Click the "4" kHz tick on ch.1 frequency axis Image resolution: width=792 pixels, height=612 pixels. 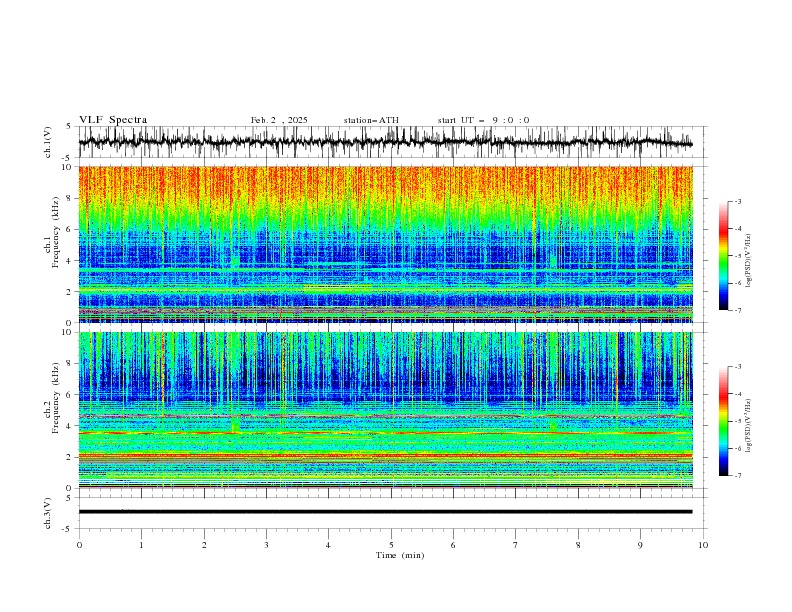(x=70, y=261)
